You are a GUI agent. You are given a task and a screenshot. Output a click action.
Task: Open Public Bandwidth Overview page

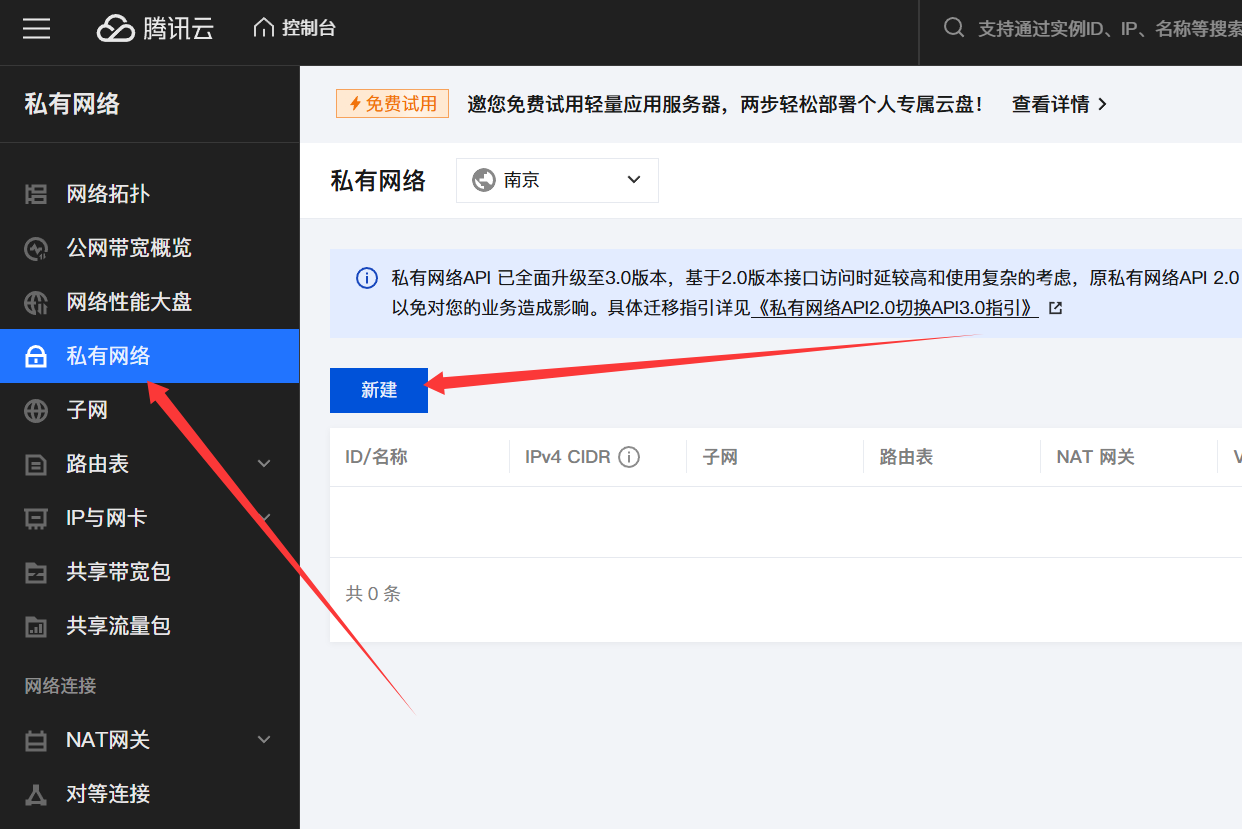tap(128, 248)
